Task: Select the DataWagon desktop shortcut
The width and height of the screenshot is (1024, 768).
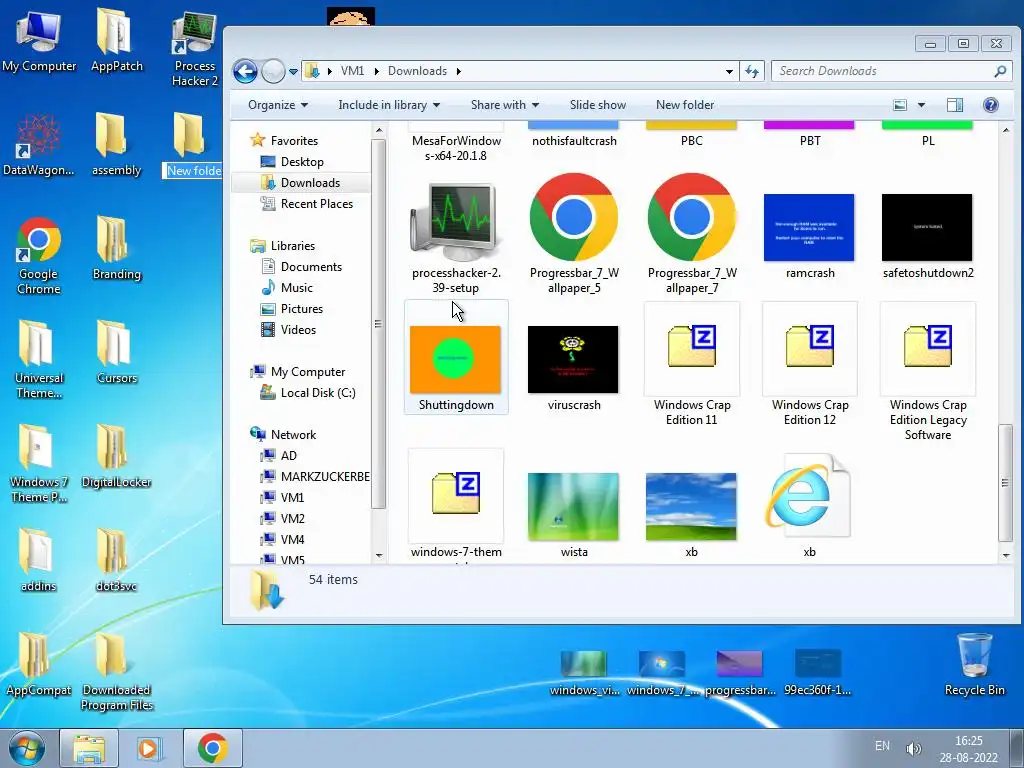Action: coord(39,144)
